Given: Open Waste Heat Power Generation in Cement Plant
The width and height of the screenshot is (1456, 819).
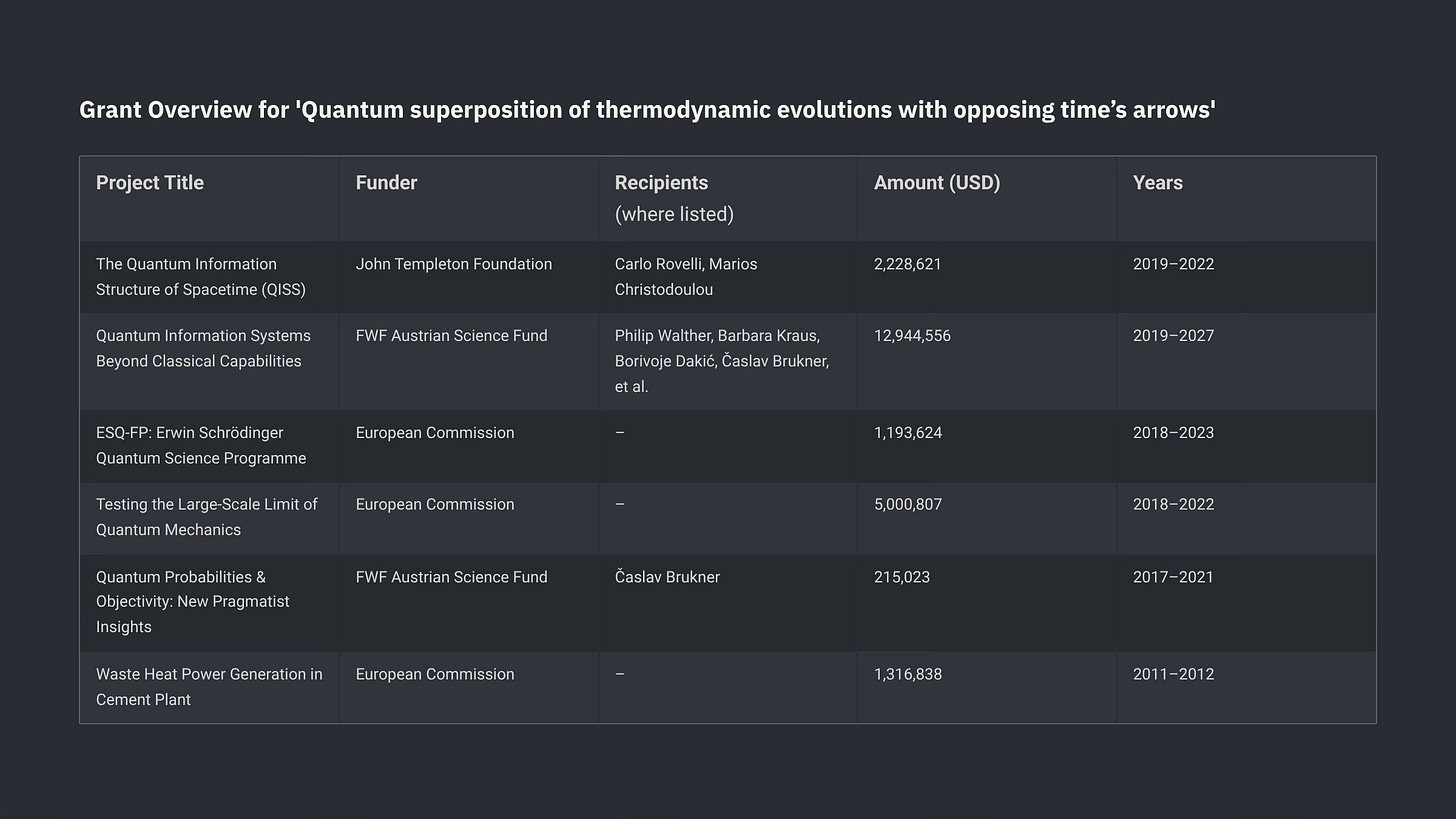Looking at the screenshot, I should click(x=209, y=687).
